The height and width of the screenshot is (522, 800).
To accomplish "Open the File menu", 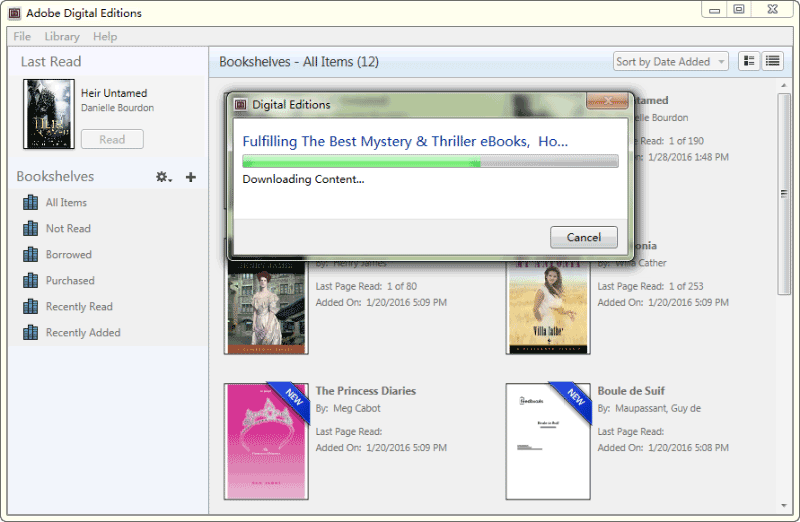I will click(x=22, y=37).
